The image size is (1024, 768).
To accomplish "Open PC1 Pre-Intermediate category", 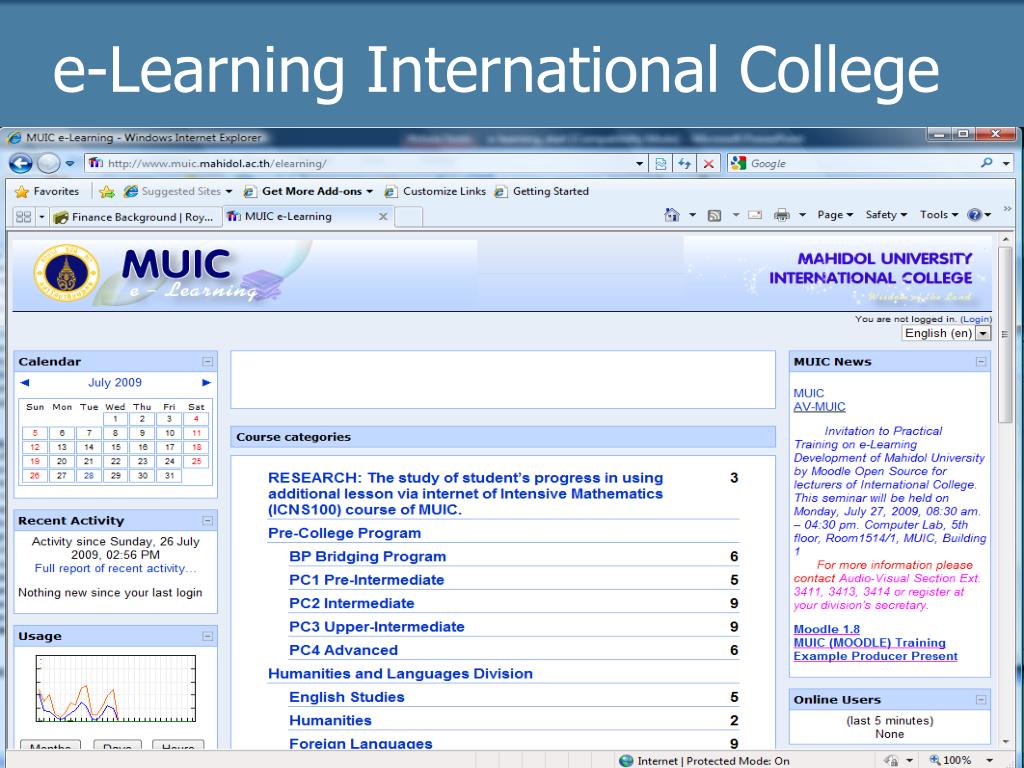I will 366,580.
